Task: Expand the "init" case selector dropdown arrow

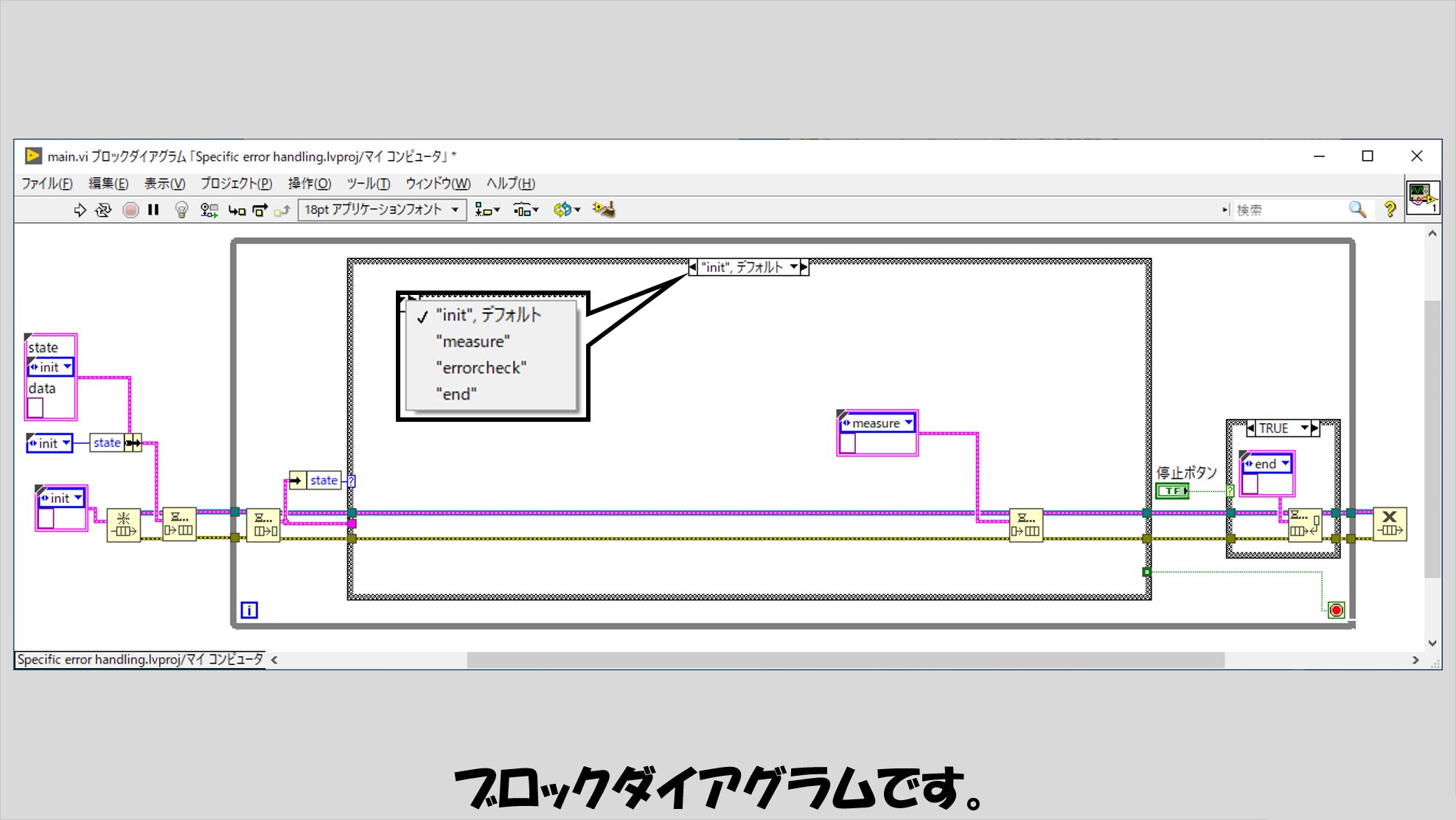Action: click(793, 267)
